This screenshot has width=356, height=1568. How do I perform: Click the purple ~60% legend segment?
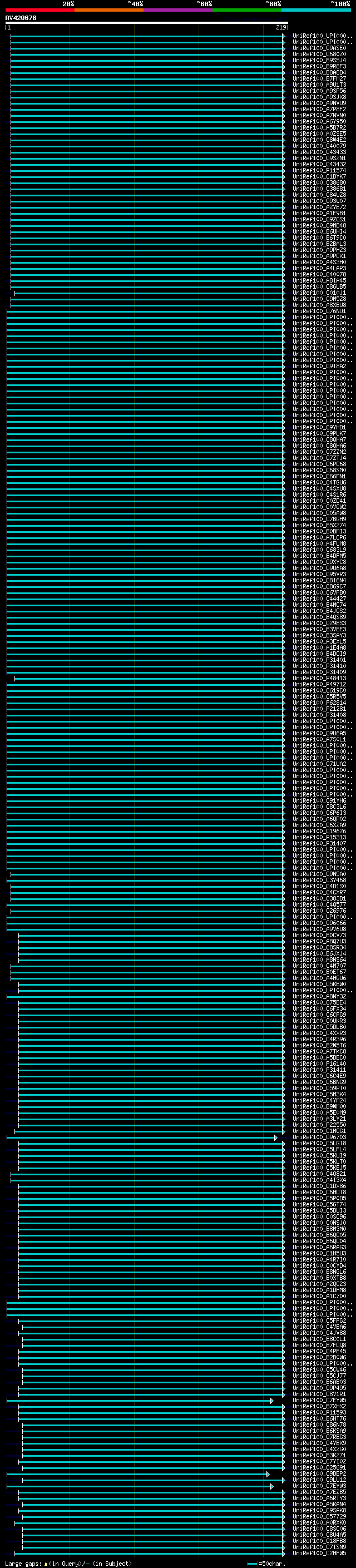coord(179,10)
